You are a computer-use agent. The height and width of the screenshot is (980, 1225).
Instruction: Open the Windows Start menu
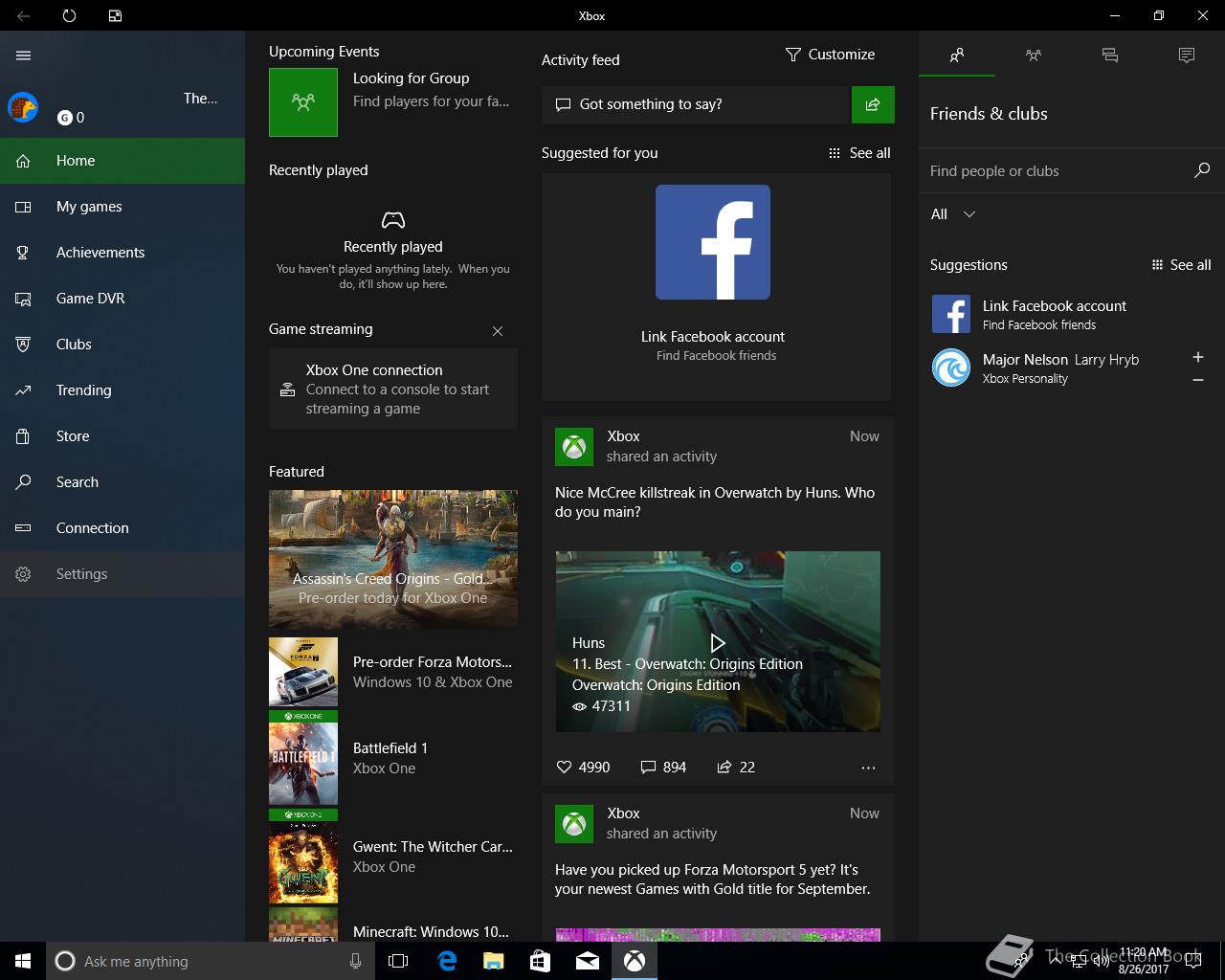point(23,961)
